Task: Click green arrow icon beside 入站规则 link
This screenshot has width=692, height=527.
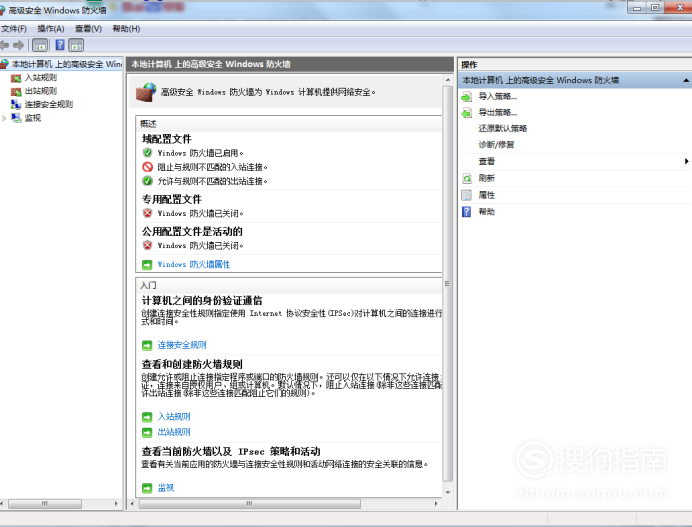Action: 147,417
